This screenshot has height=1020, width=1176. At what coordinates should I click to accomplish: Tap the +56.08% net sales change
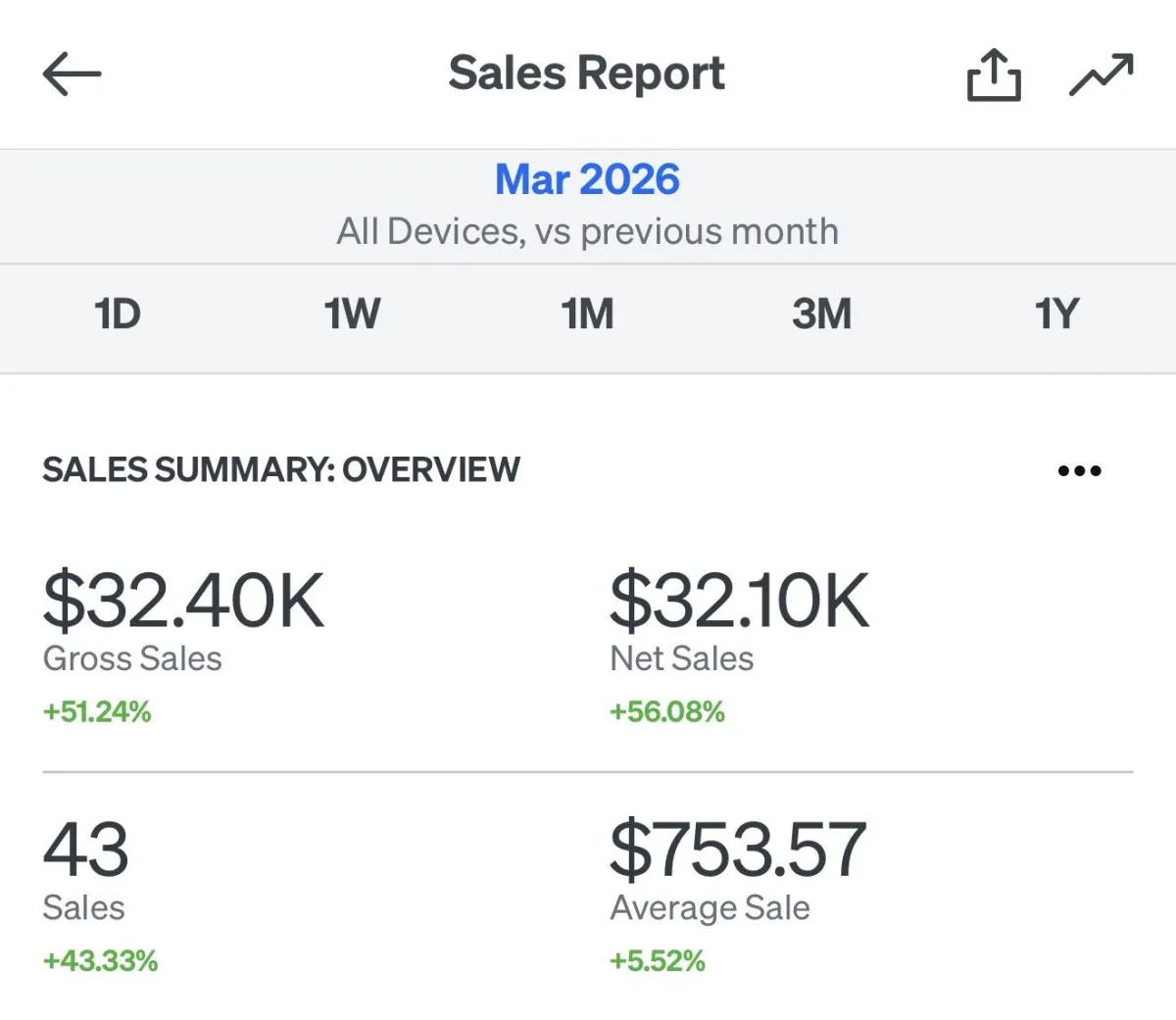667,712
